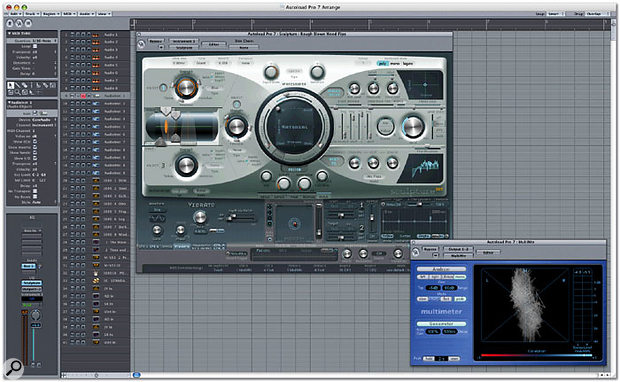The width and height of the screenshot is (620, 382).
Task: Click the link icon in the Sculpture window header
Action: tap(141, 44)
